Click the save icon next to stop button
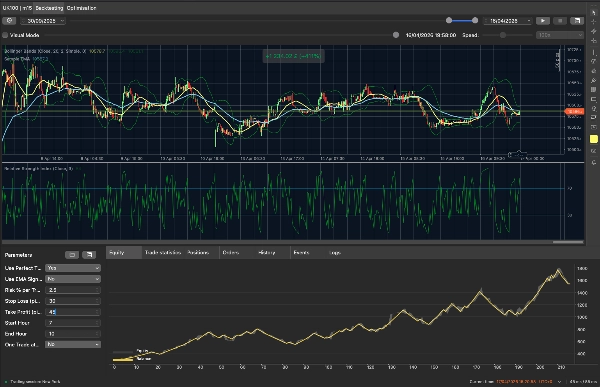This screenshot has width=600, height=387. coord(577,21)
